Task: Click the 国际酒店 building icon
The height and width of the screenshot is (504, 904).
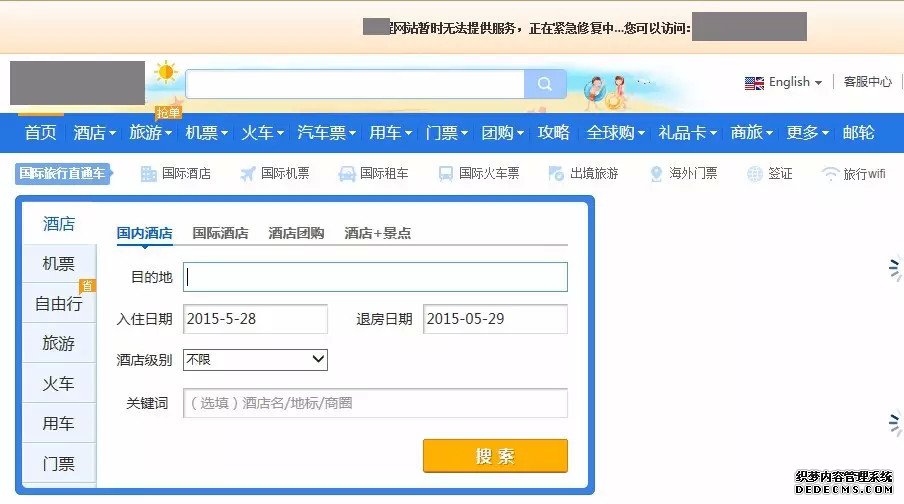Action: [149, 174]
